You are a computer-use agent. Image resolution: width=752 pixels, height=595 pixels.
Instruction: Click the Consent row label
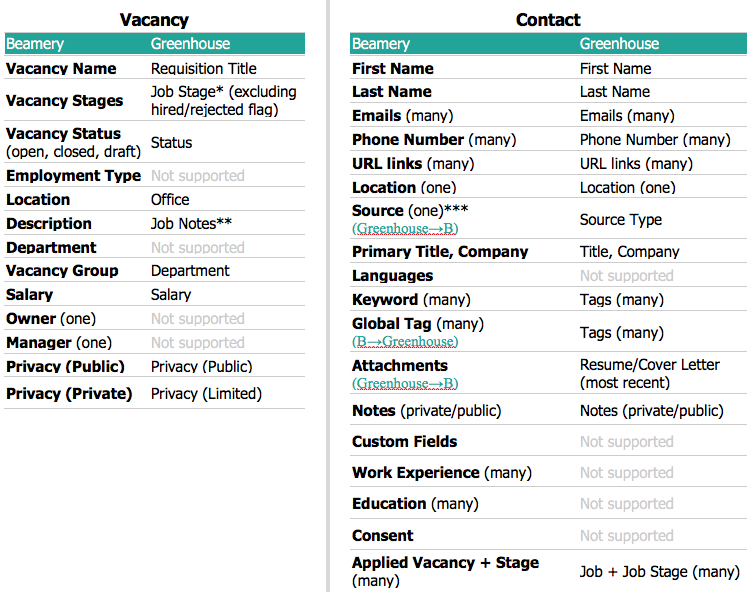382,536
